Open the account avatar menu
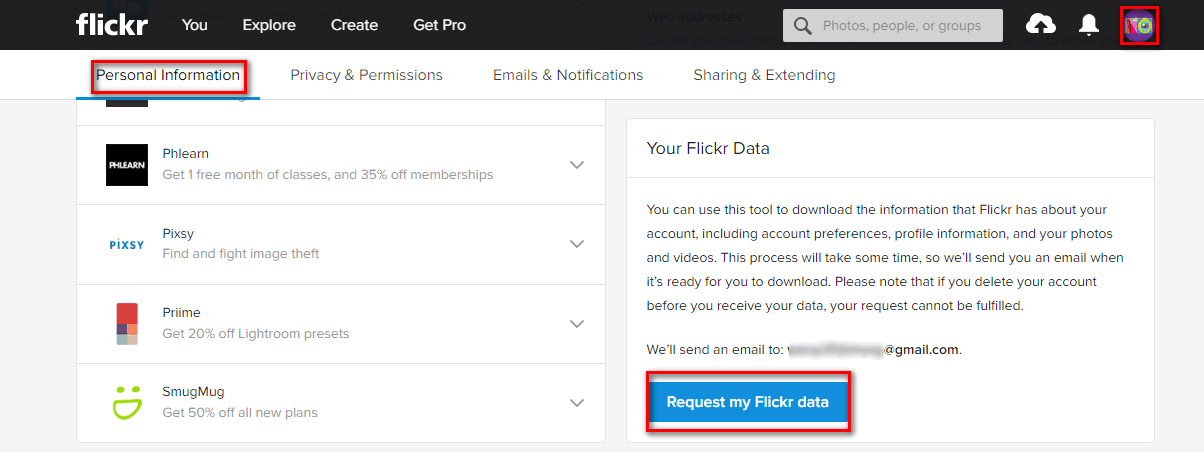1204x452 pixels. [1140, 25]
